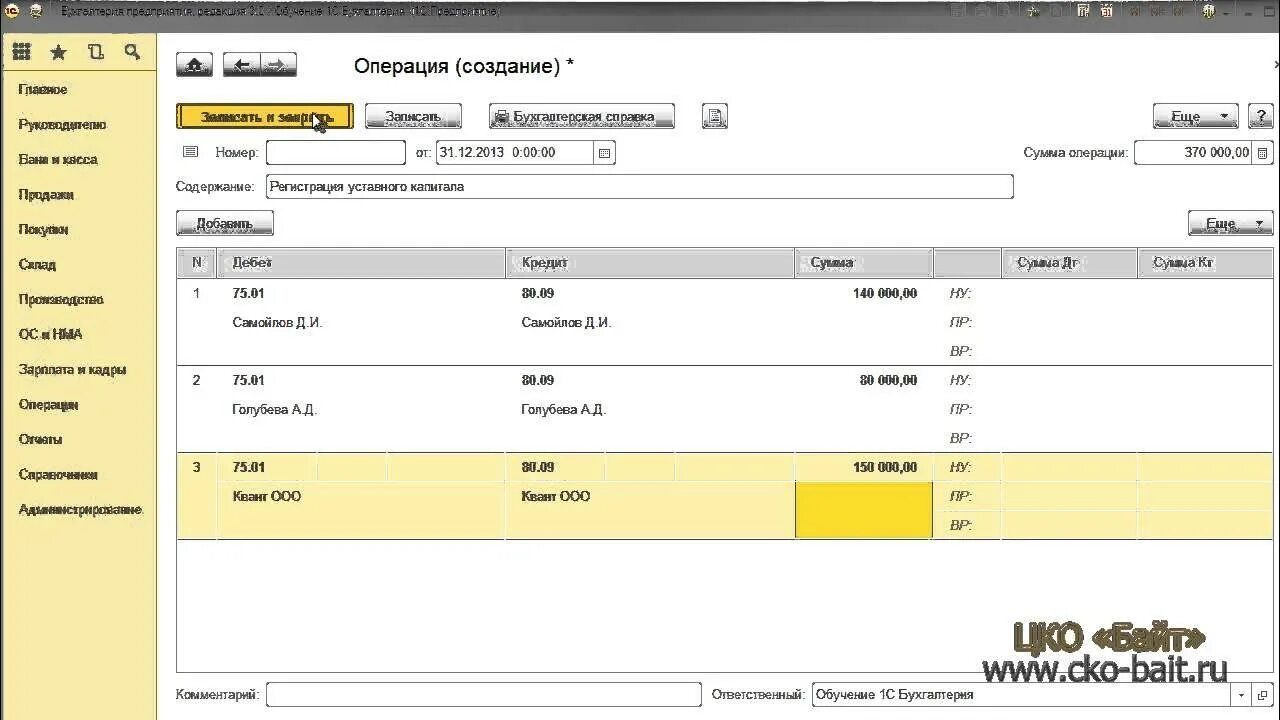Open the Зарплата и кадры section
This screenshot has height=720, width=1280.
pyautogui.click(x=72, y=369)
